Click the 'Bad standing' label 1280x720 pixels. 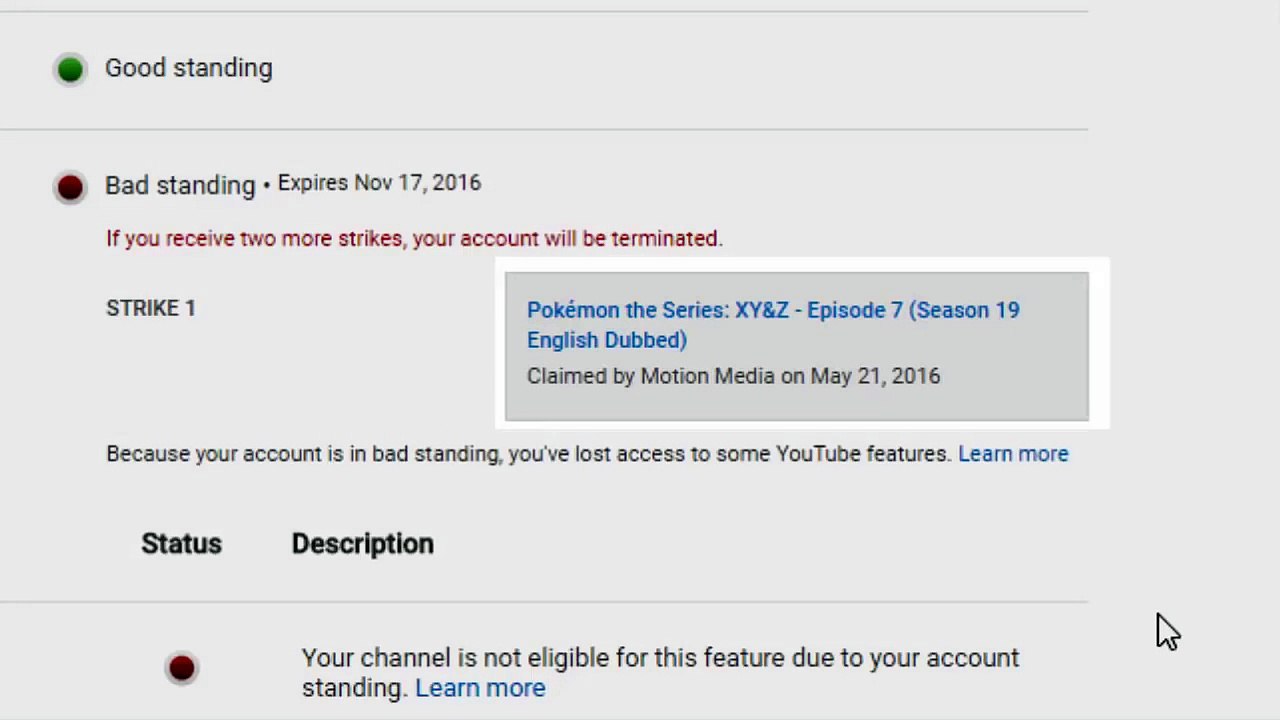180,185
